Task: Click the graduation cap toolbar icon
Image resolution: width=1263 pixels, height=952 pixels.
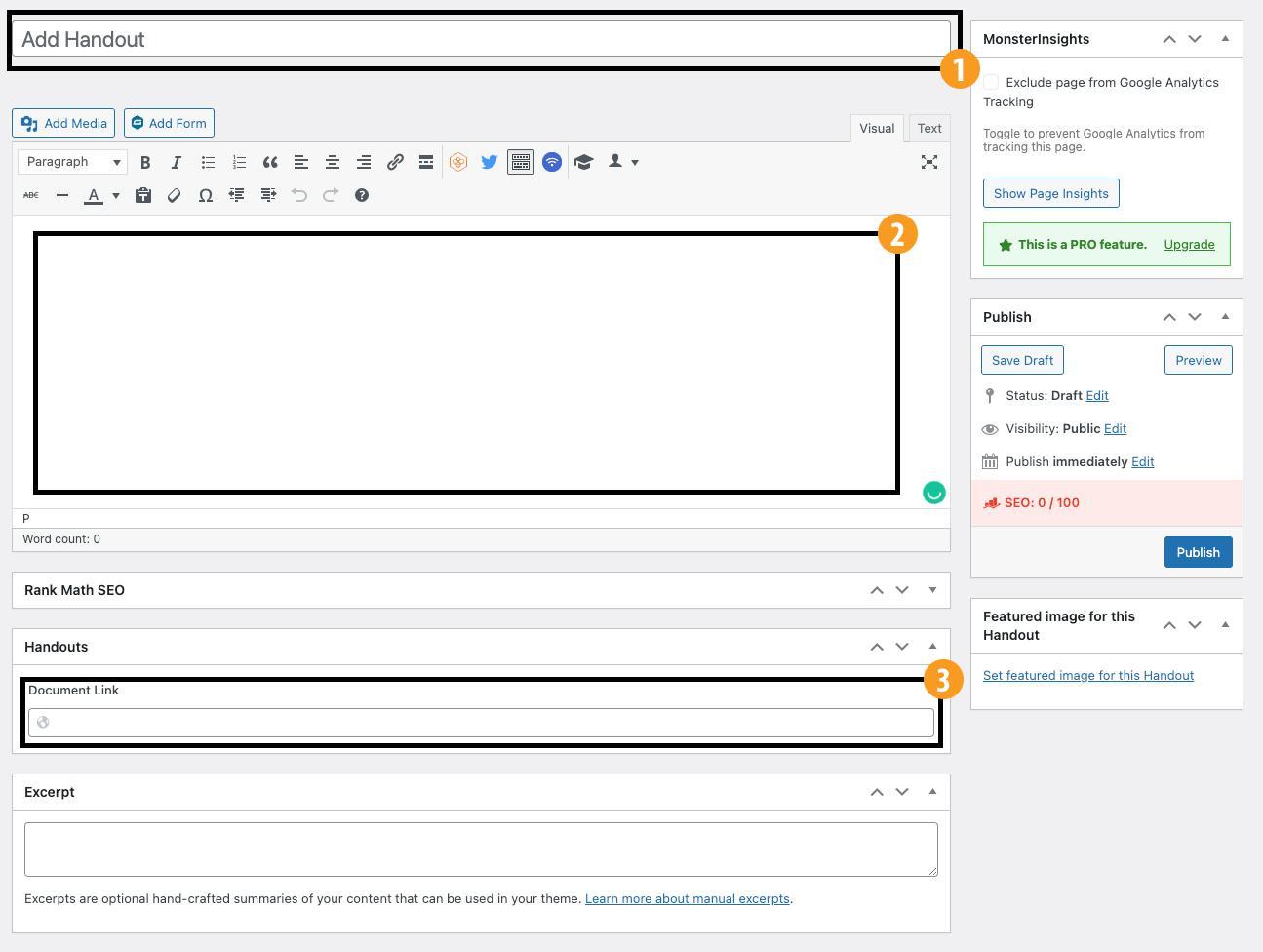Action: coord(583,162)
